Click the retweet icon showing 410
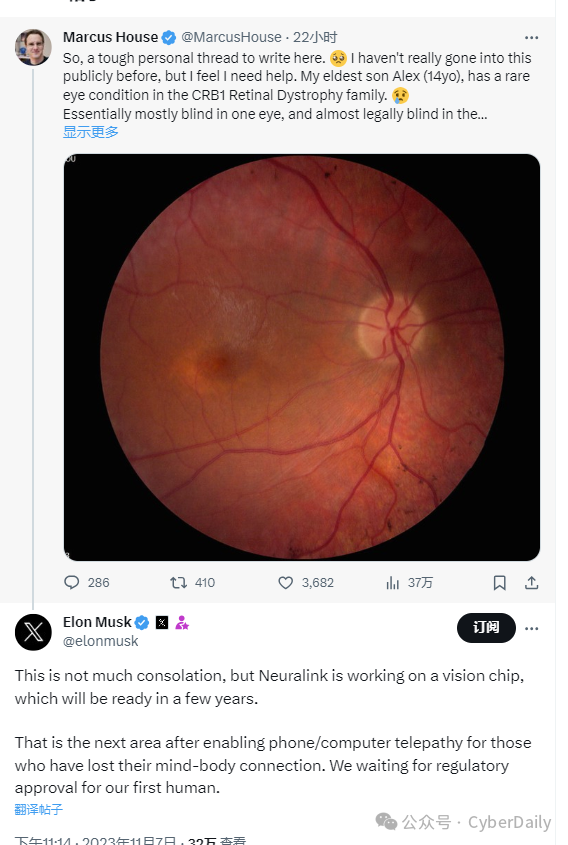Viewport: 568px width, 845px height. point(178,583)
